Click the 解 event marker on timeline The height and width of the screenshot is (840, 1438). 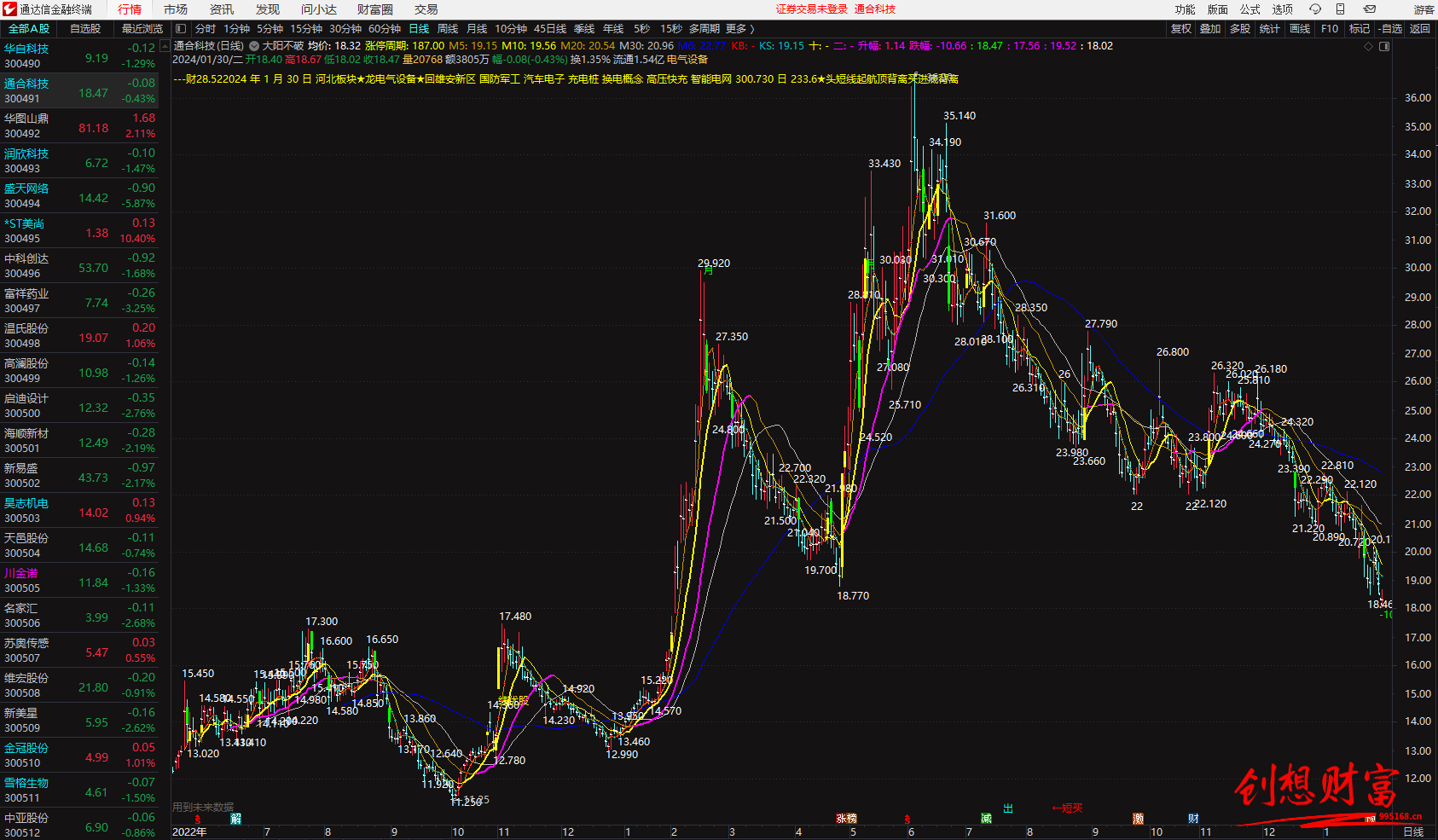(x=236, y=819)
